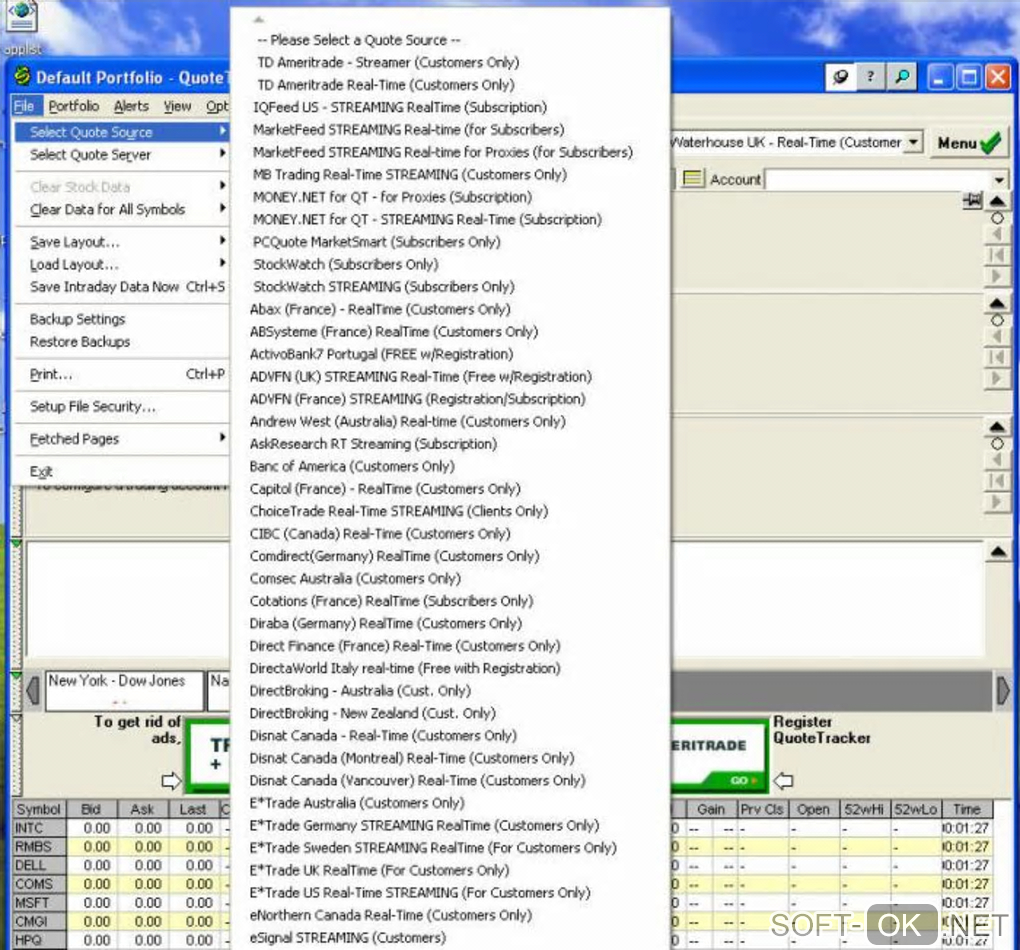Image resolution: width=1020 pixels, height=950 pixels.
Task: Click forward arrow in topmost right panel
Action: tap(996, 277)
